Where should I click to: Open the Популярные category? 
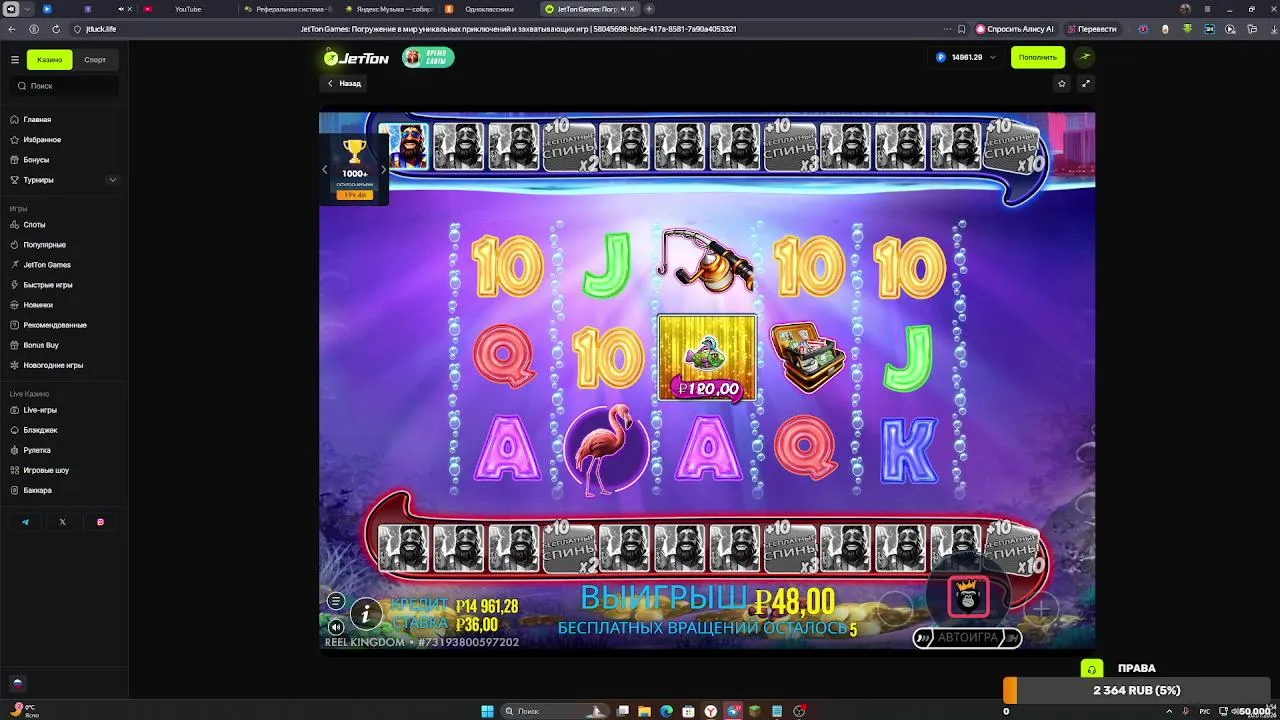coord(44,245)
